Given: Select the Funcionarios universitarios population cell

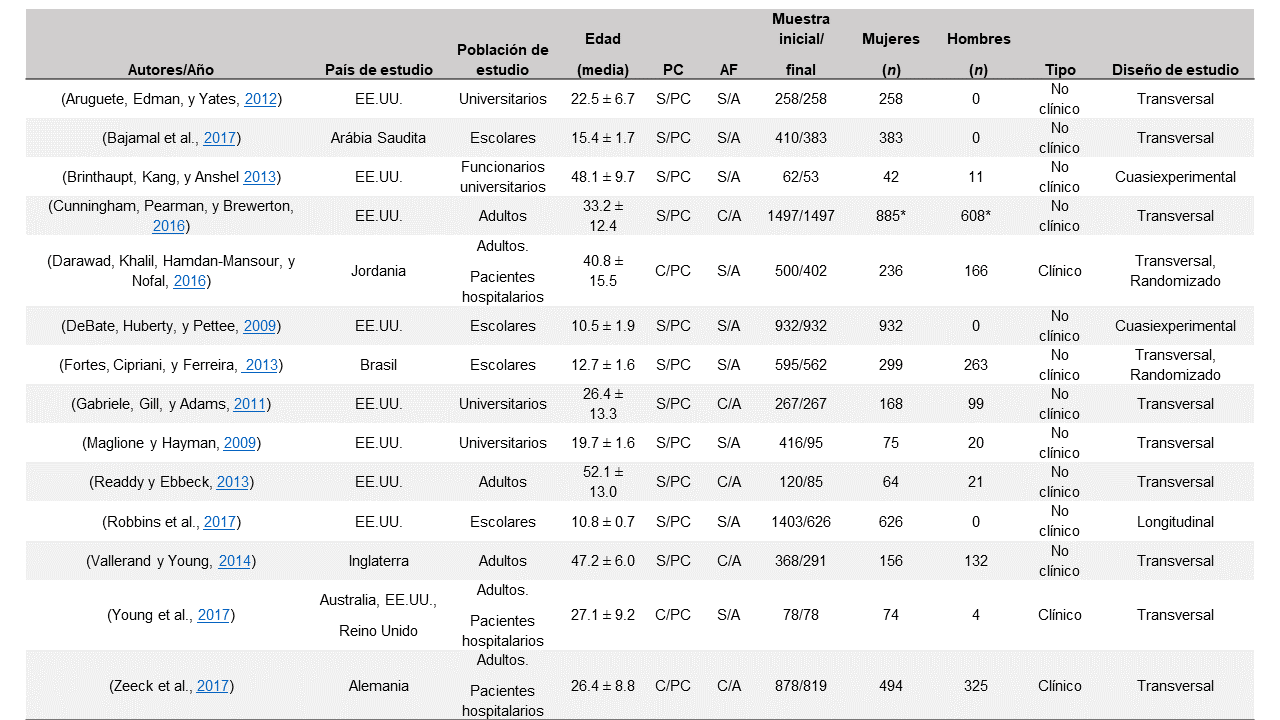Looking at the screenshot, I should [502, 177].
